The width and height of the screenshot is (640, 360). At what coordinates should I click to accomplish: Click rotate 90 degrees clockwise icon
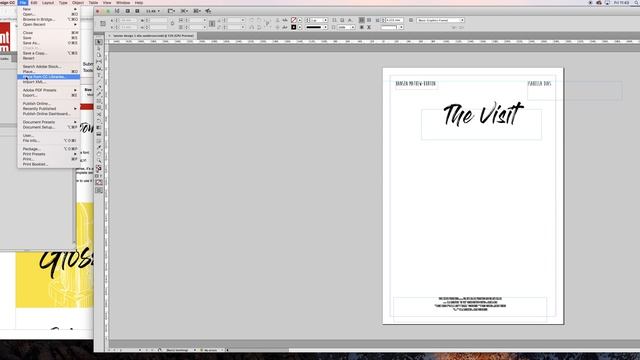tap(252, 20)
